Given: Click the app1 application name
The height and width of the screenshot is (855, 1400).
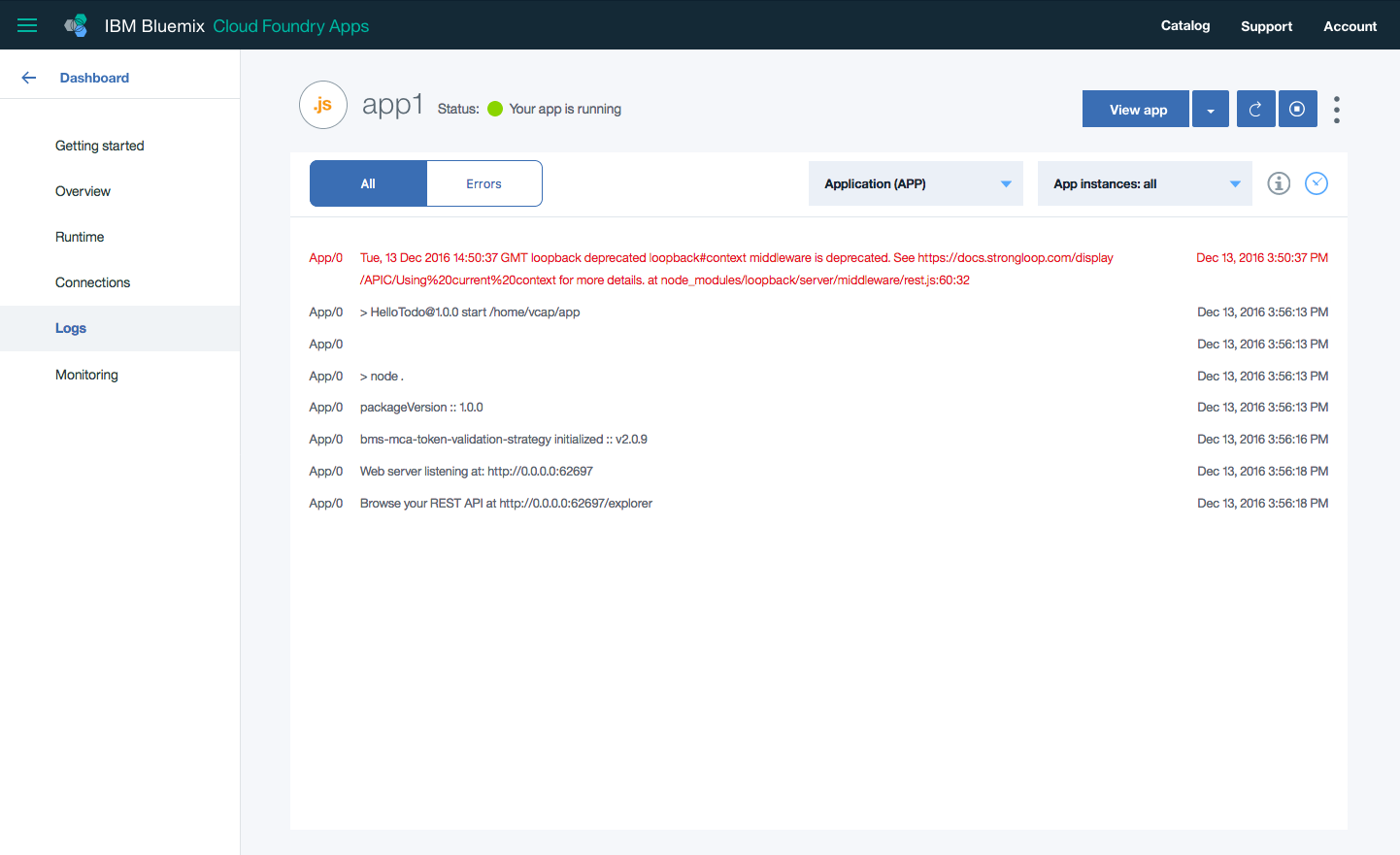Looking at the screenshot, I should (x=392, y=104).
